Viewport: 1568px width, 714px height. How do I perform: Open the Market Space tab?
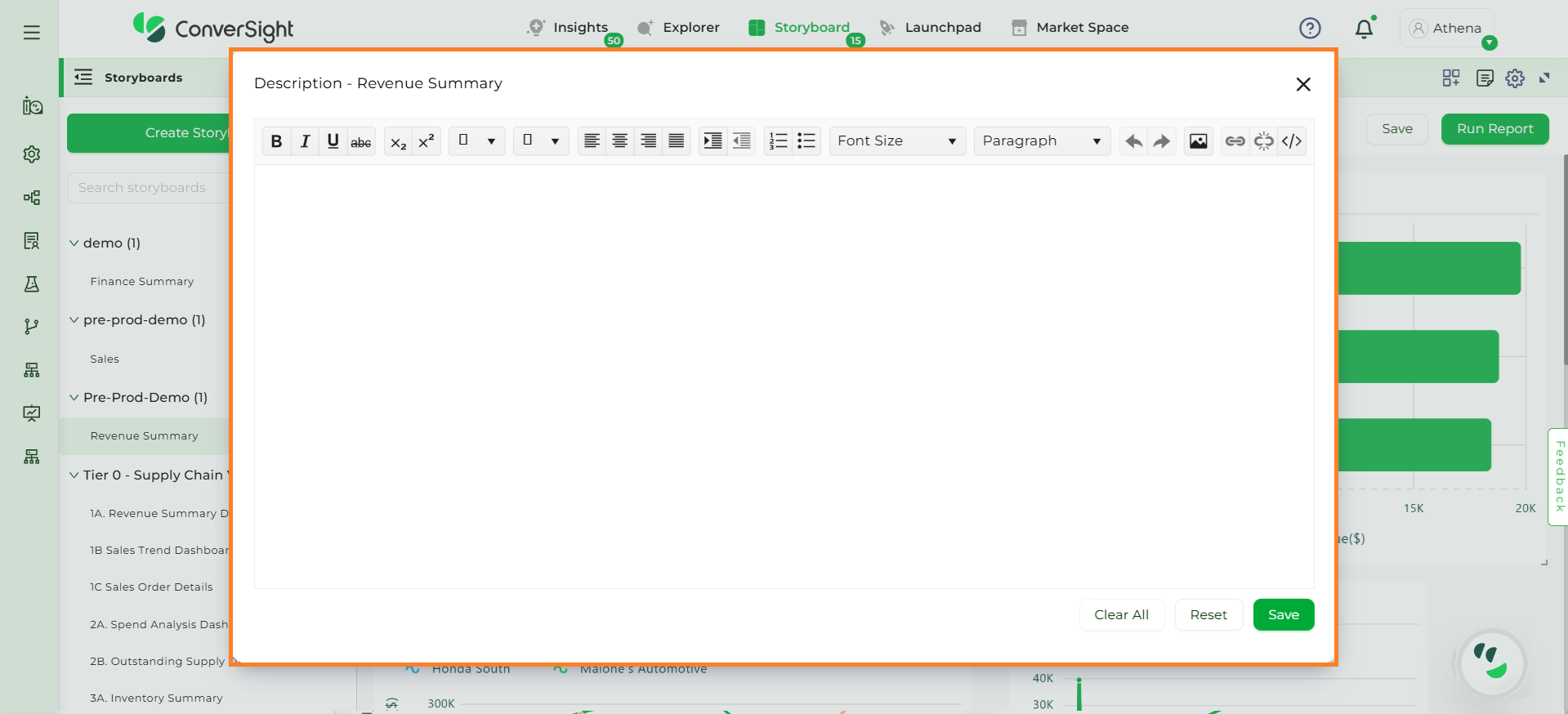point(1081,28)
